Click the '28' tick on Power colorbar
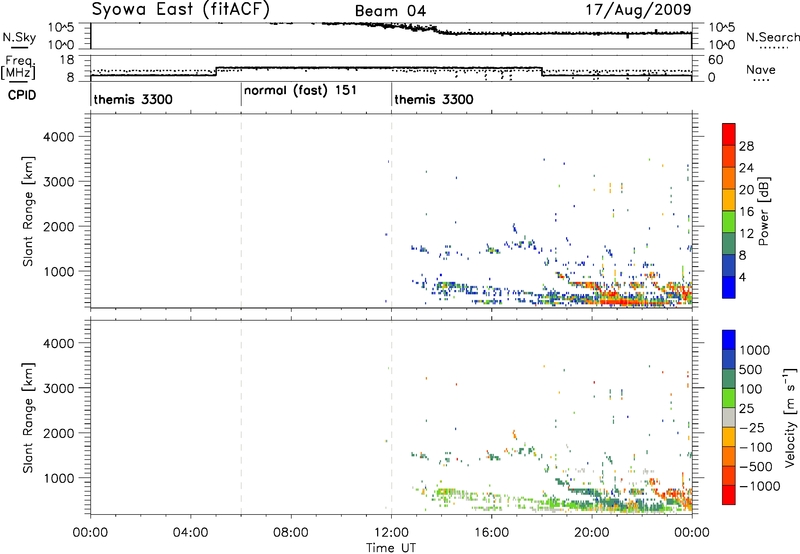The width and height of the screenshot is (800, 554). click(x=746, y=146)
